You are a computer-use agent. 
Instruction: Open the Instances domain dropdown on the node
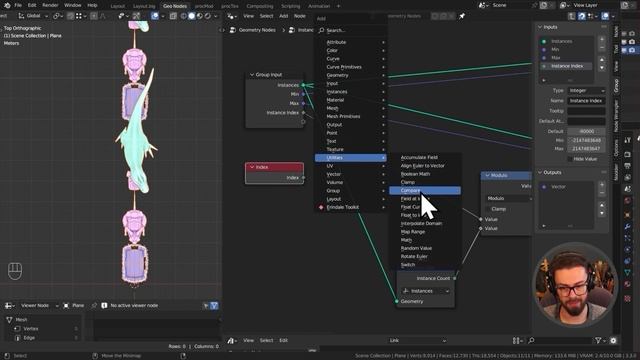click(x=426, y=291)
